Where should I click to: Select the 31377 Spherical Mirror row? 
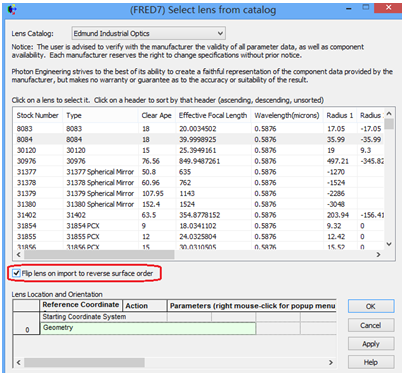coord(199,172)
